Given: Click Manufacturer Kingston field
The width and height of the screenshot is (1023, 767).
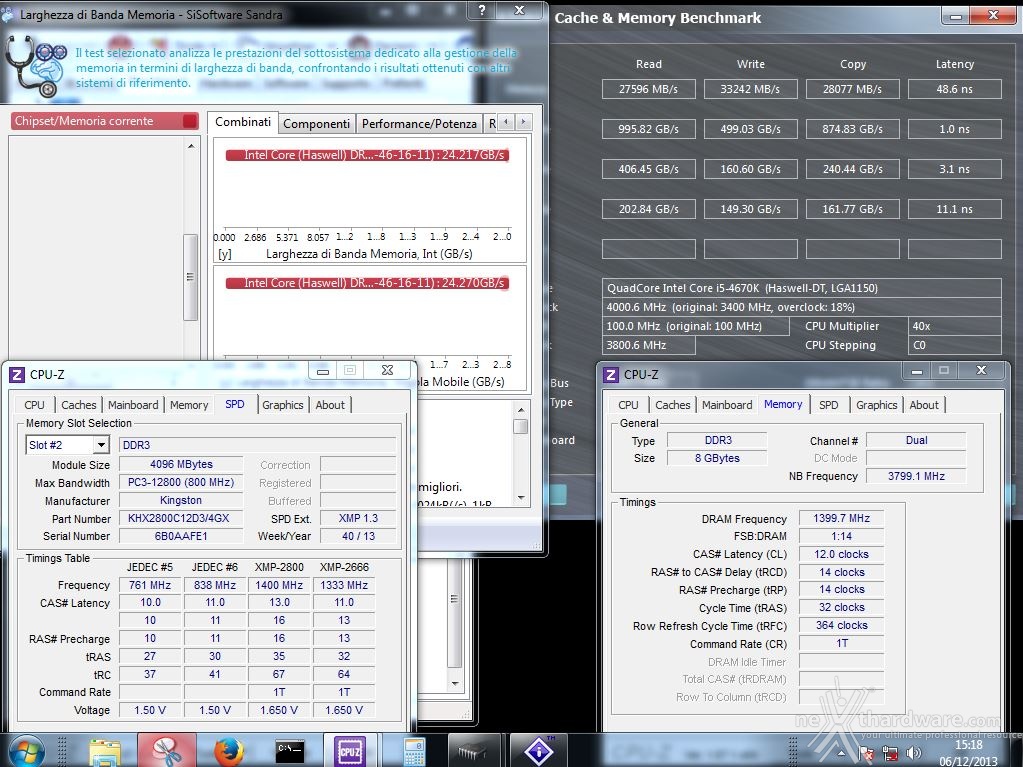Looking at the screenshot, I should click(x=181, y=500).
